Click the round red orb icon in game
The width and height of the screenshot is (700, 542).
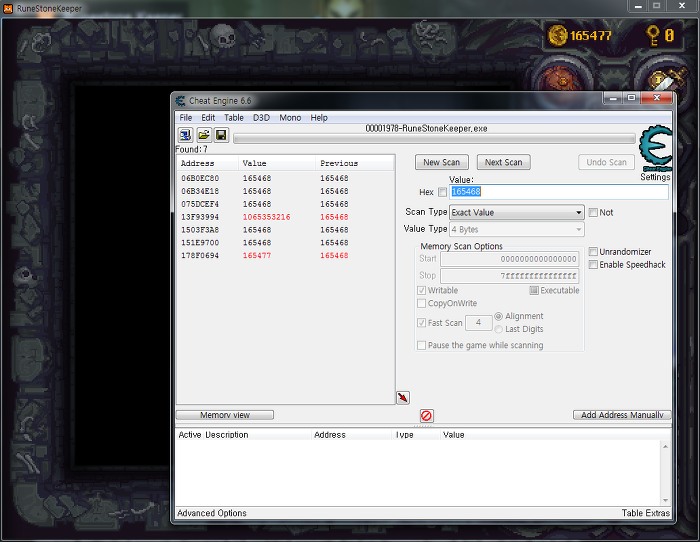click(562, 80)
